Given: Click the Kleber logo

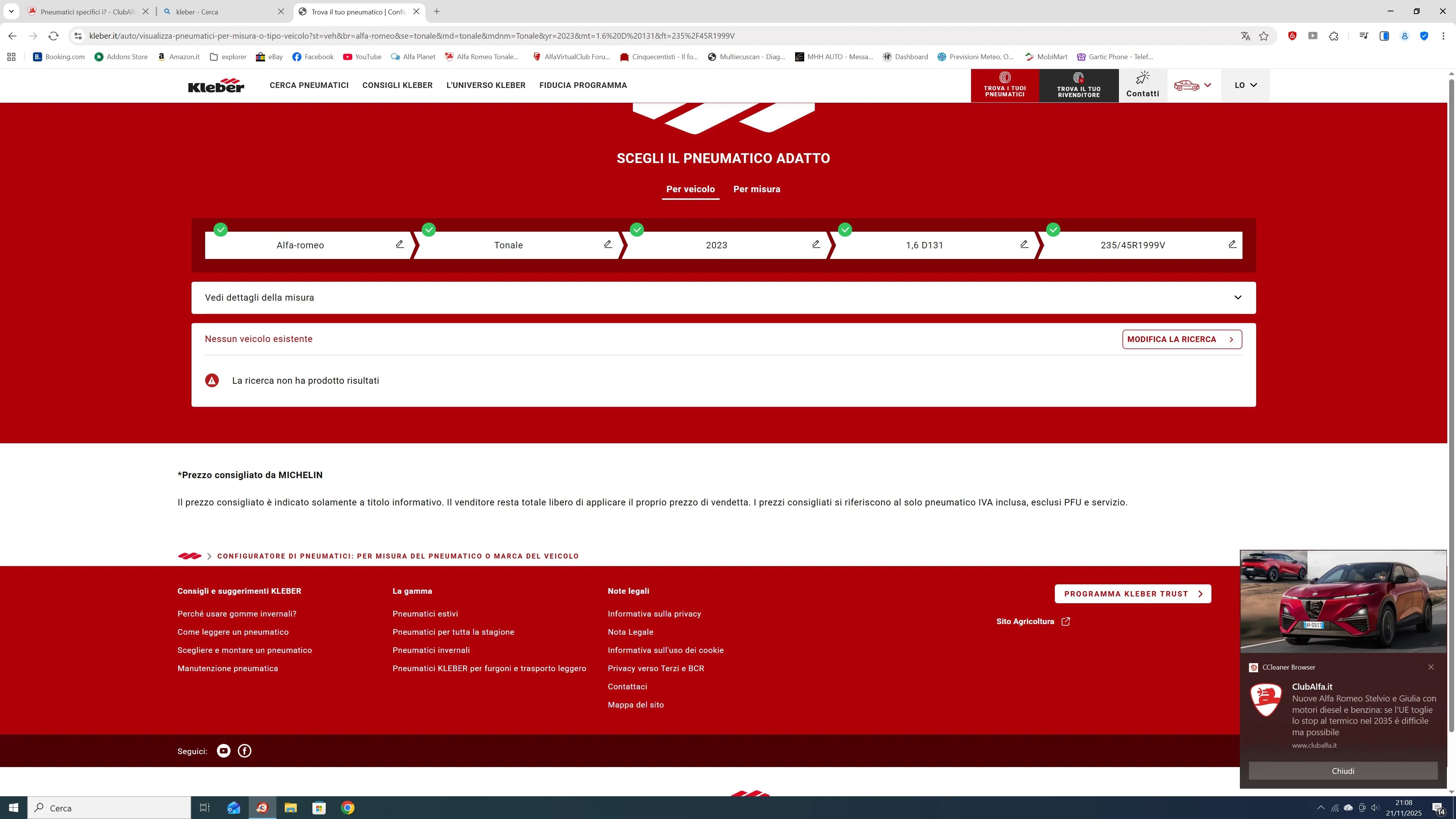Looking at the screenshot, I should (215, 85).
